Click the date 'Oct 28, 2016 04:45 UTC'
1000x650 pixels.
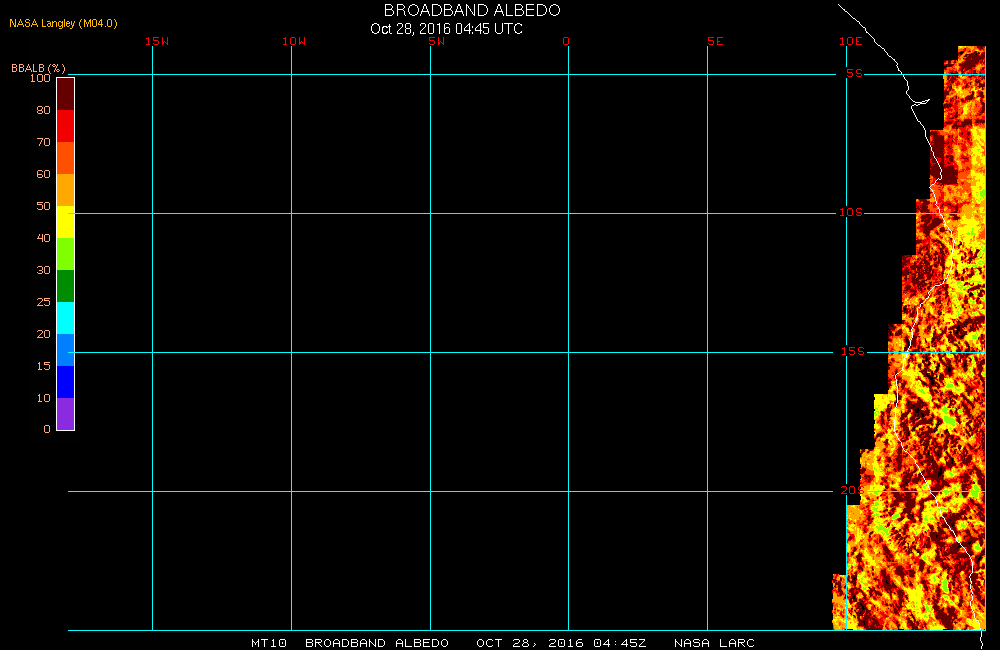click(446, 29)
